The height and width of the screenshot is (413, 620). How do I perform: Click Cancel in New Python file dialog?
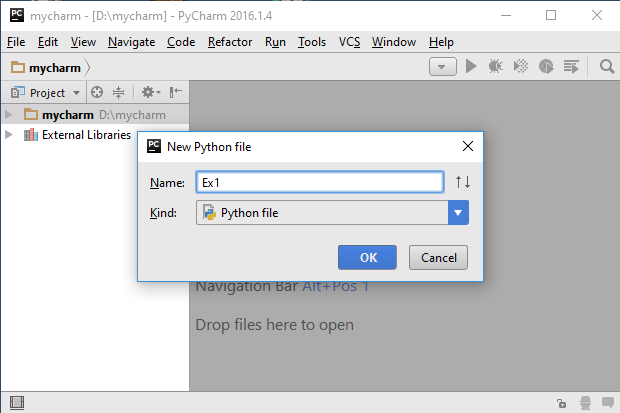[x=439, y=258]
